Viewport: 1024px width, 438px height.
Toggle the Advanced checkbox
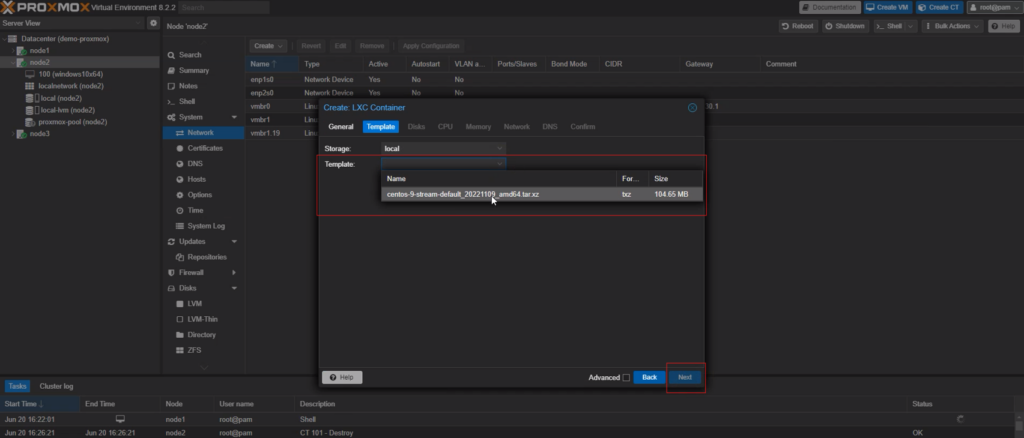point(626,377)
